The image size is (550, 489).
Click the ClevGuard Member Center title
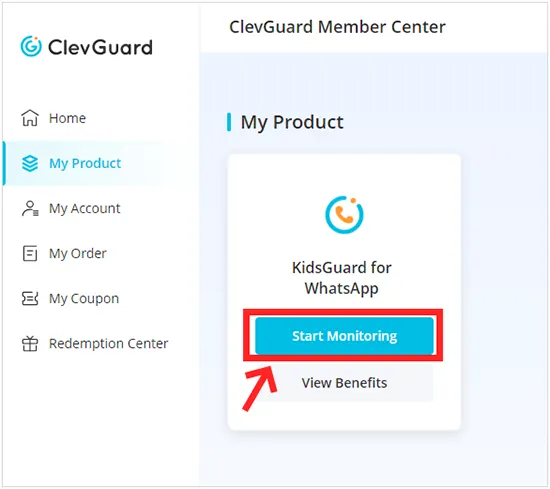tap(337, 27)
